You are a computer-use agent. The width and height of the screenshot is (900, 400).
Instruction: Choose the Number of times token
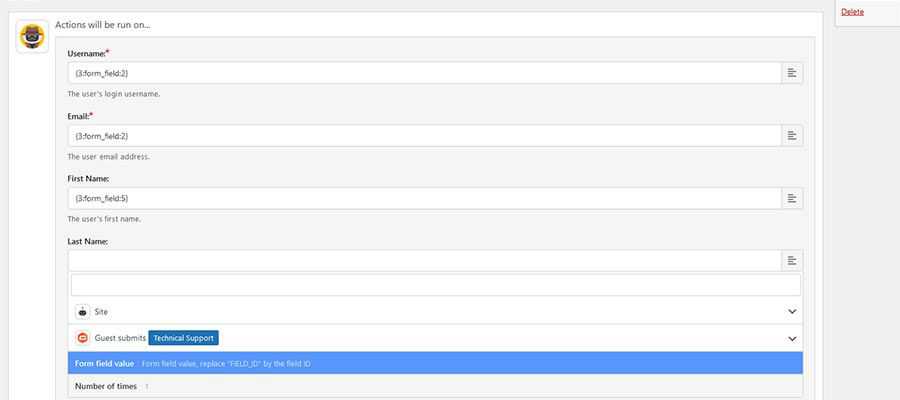point(108,385)
